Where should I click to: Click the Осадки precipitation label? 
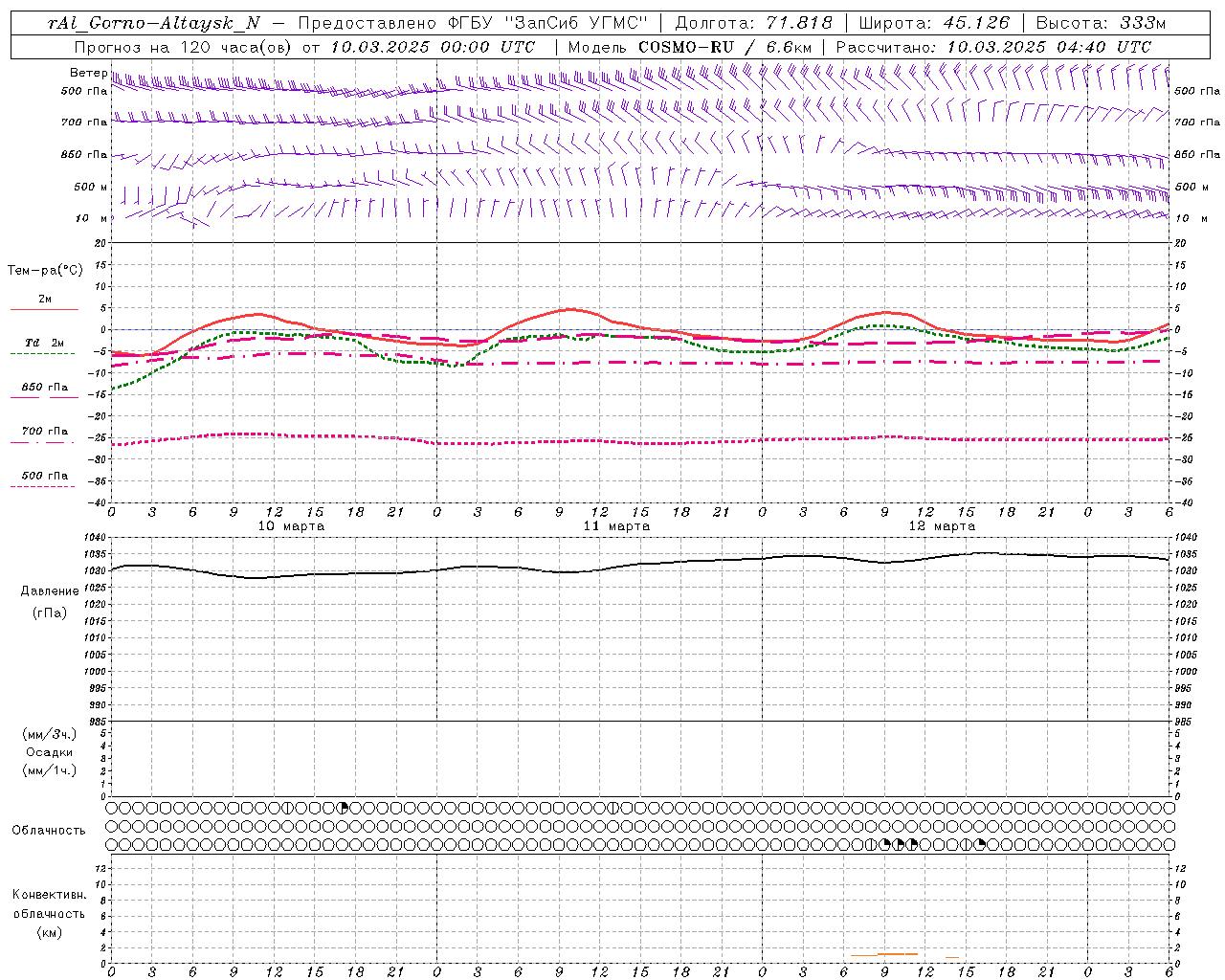50,752
